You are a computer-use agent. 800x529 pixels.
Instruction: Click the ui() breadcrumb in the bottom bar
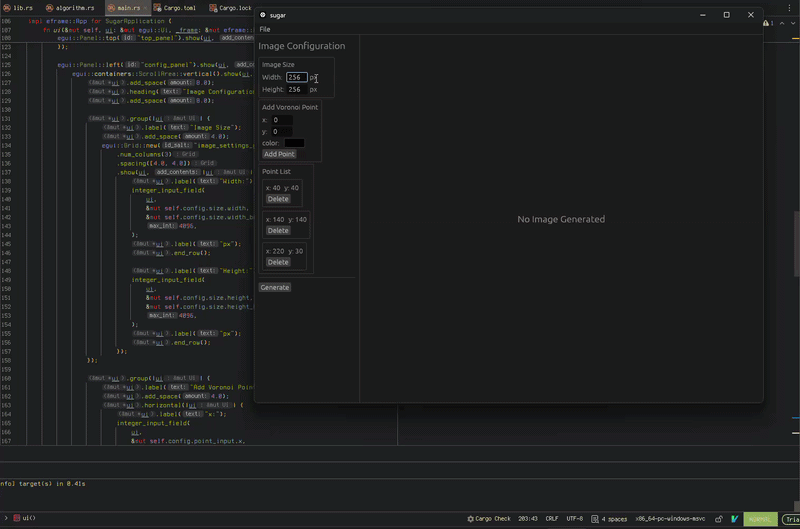(24, 518)
